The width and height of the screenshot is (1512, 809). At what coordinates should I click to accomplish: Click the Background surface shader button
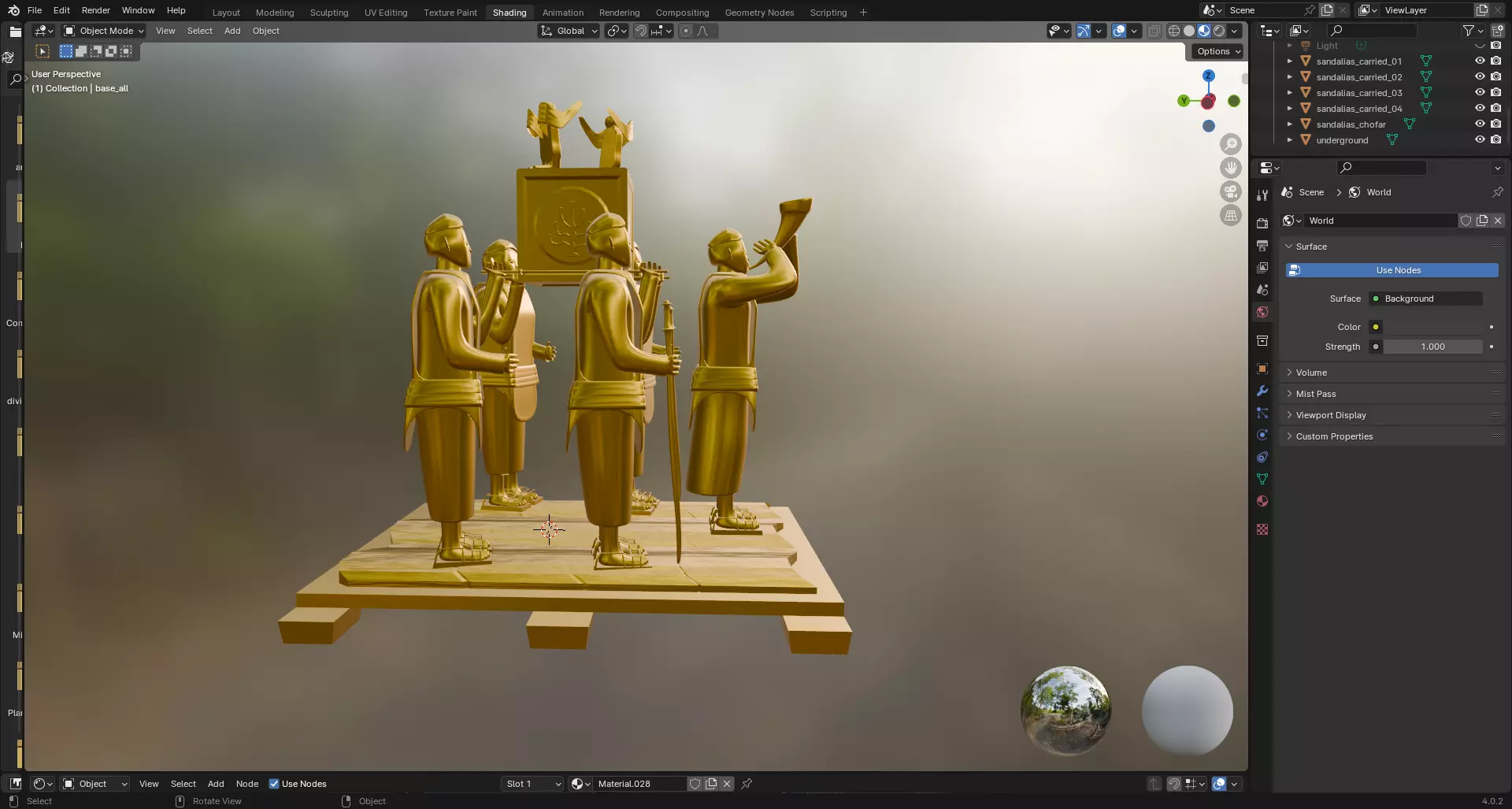(1426, 299)
